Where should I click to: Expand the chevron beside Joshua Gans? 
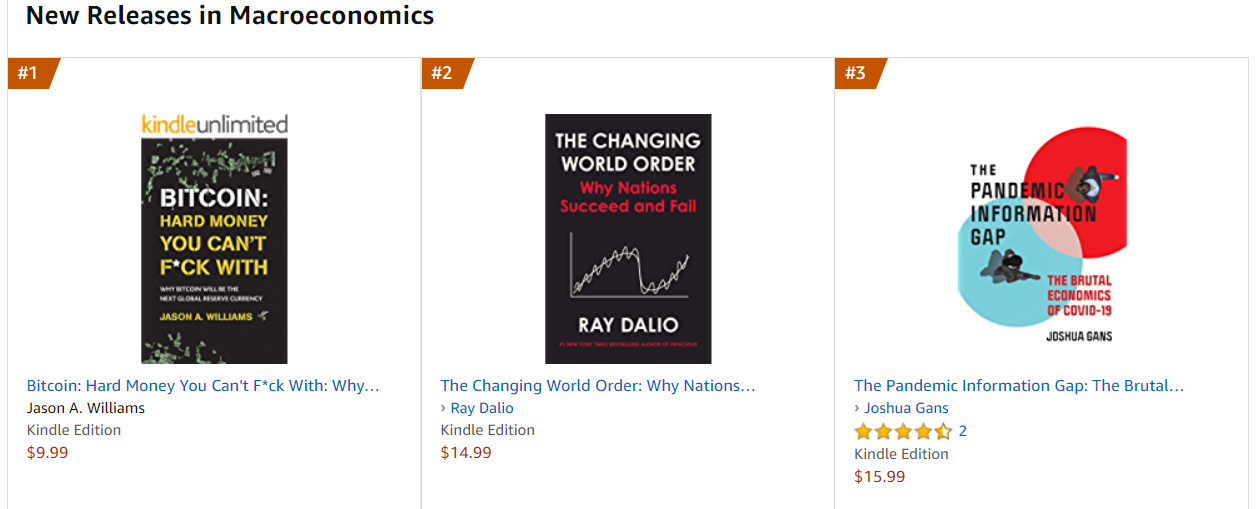click(x=858, y=408)
